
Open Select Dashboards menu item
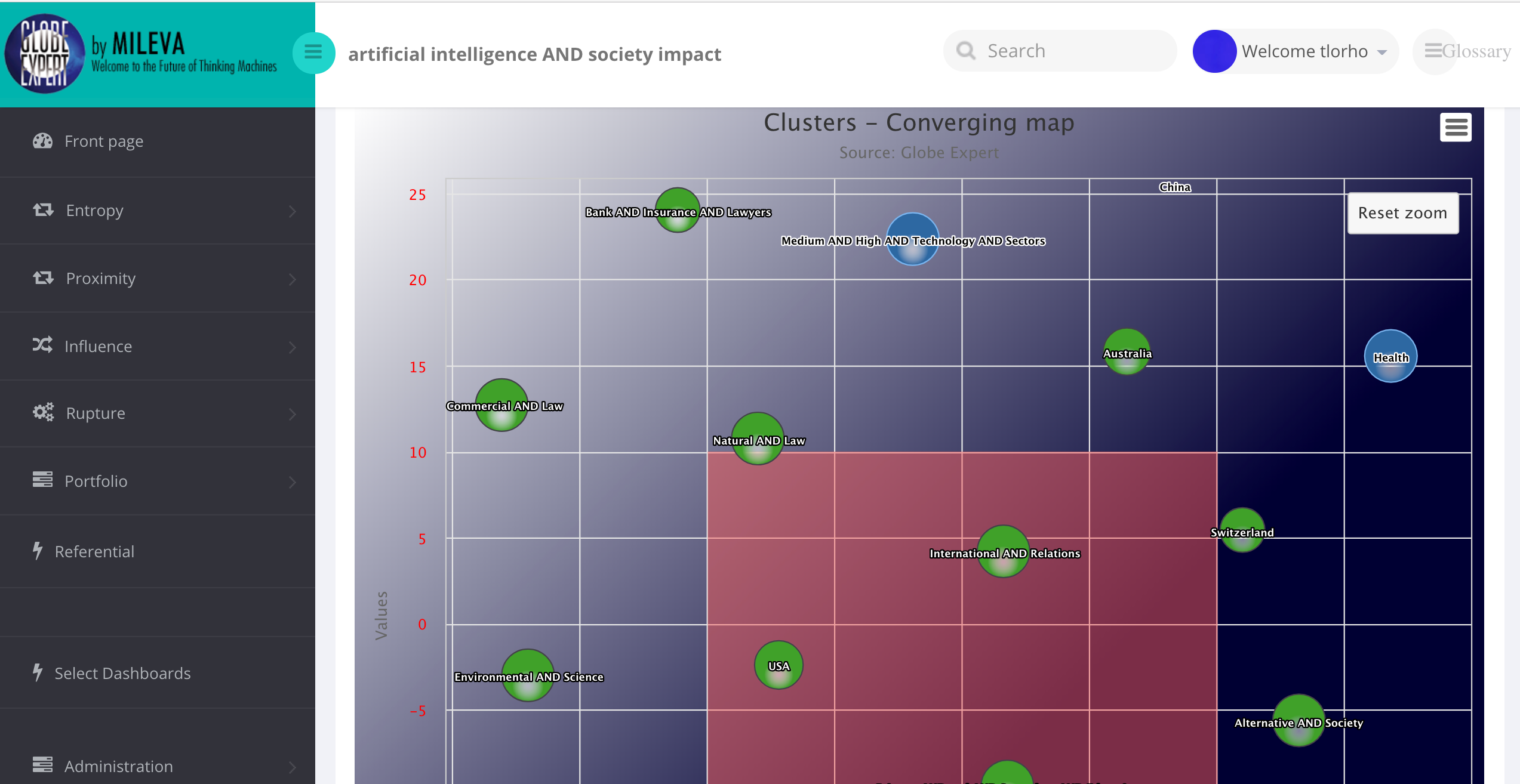tap(122, 673)
